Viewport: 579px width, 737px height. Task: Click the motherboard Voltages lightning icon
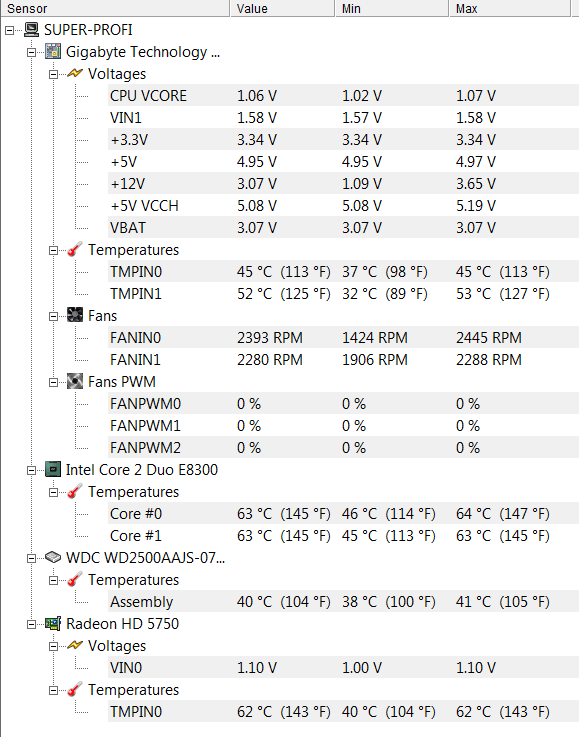pos(75,73)
